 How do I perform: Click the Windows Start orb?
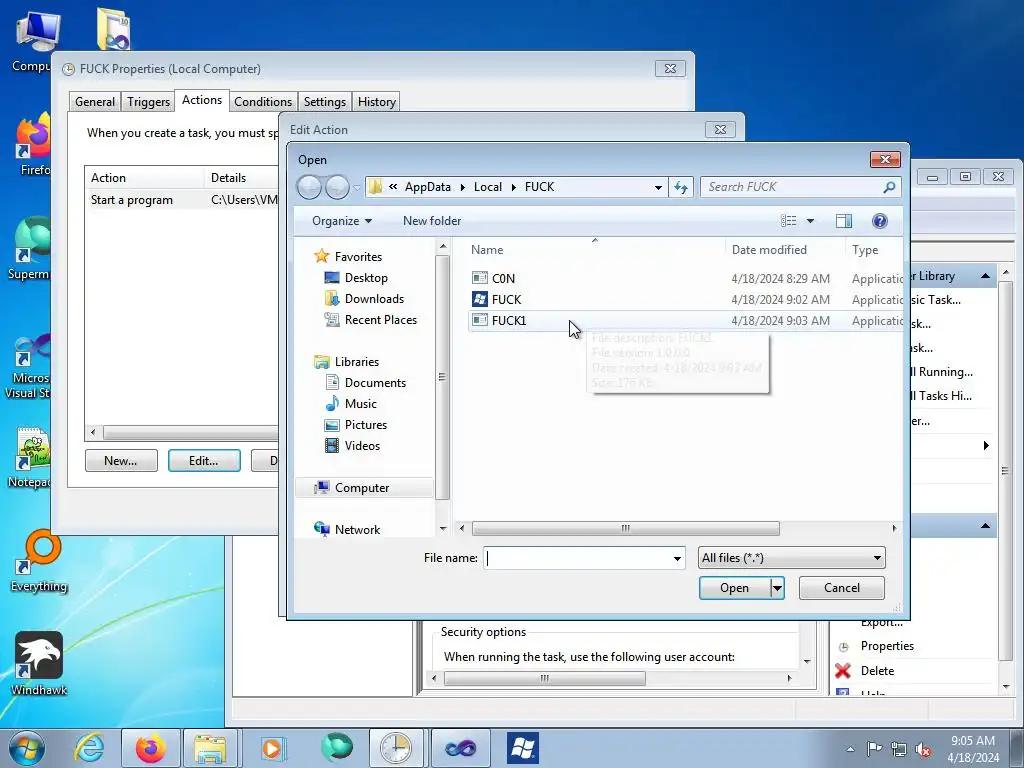click(x=27, y=748)
